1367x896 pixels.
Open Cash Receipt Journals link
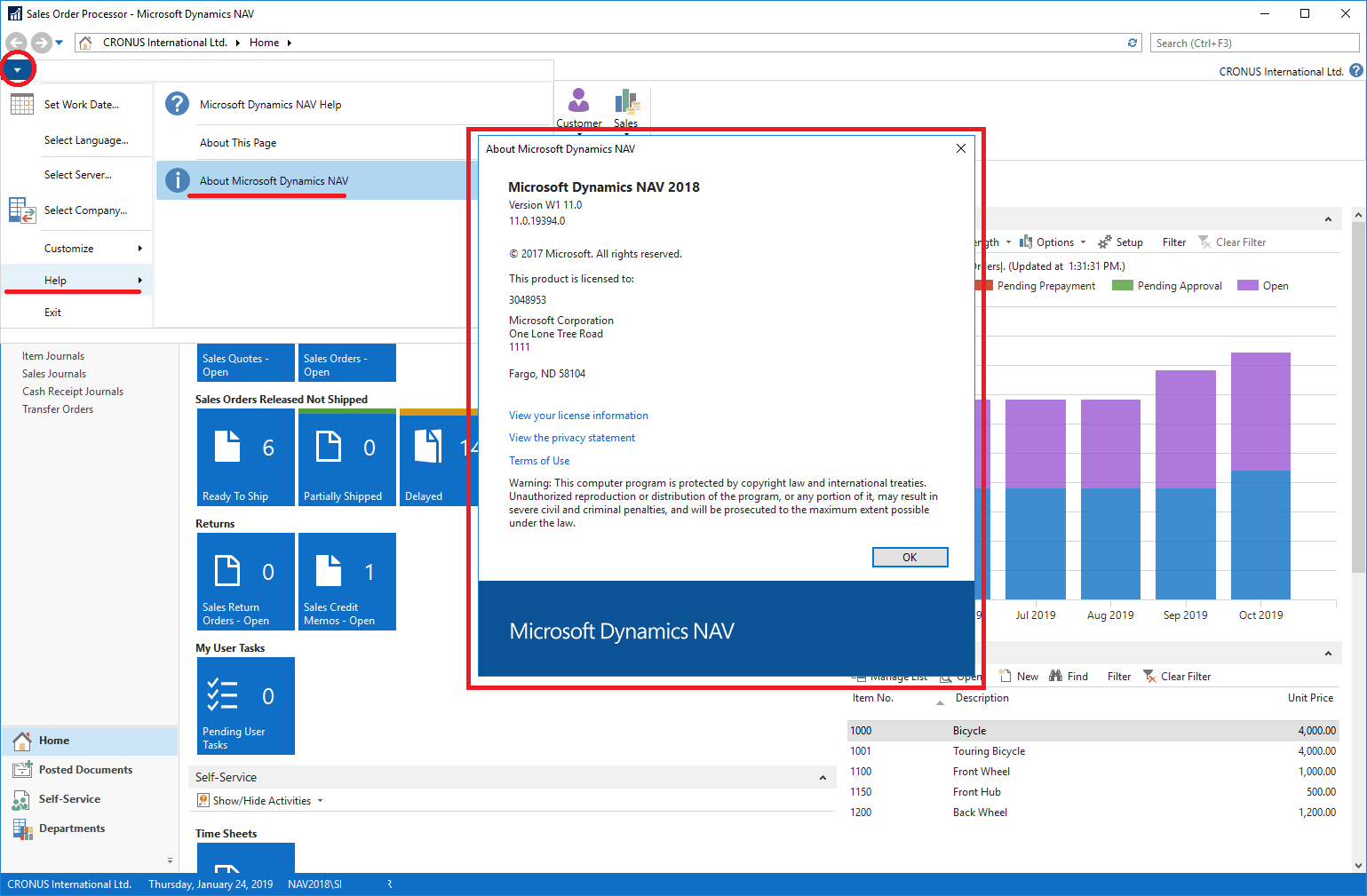(x=73, y=392)
